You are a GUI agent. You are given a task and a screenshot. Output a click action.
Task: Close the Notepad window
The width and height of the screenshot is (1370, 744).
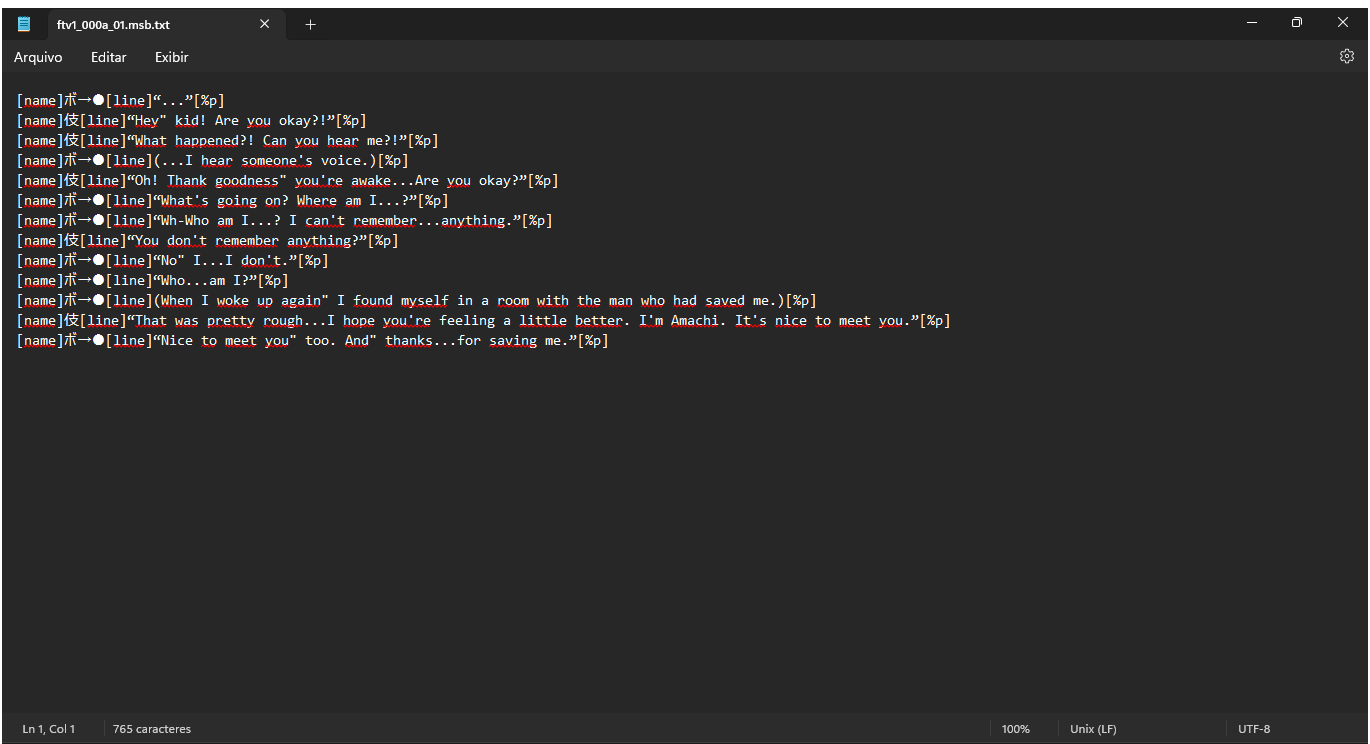1343,22
